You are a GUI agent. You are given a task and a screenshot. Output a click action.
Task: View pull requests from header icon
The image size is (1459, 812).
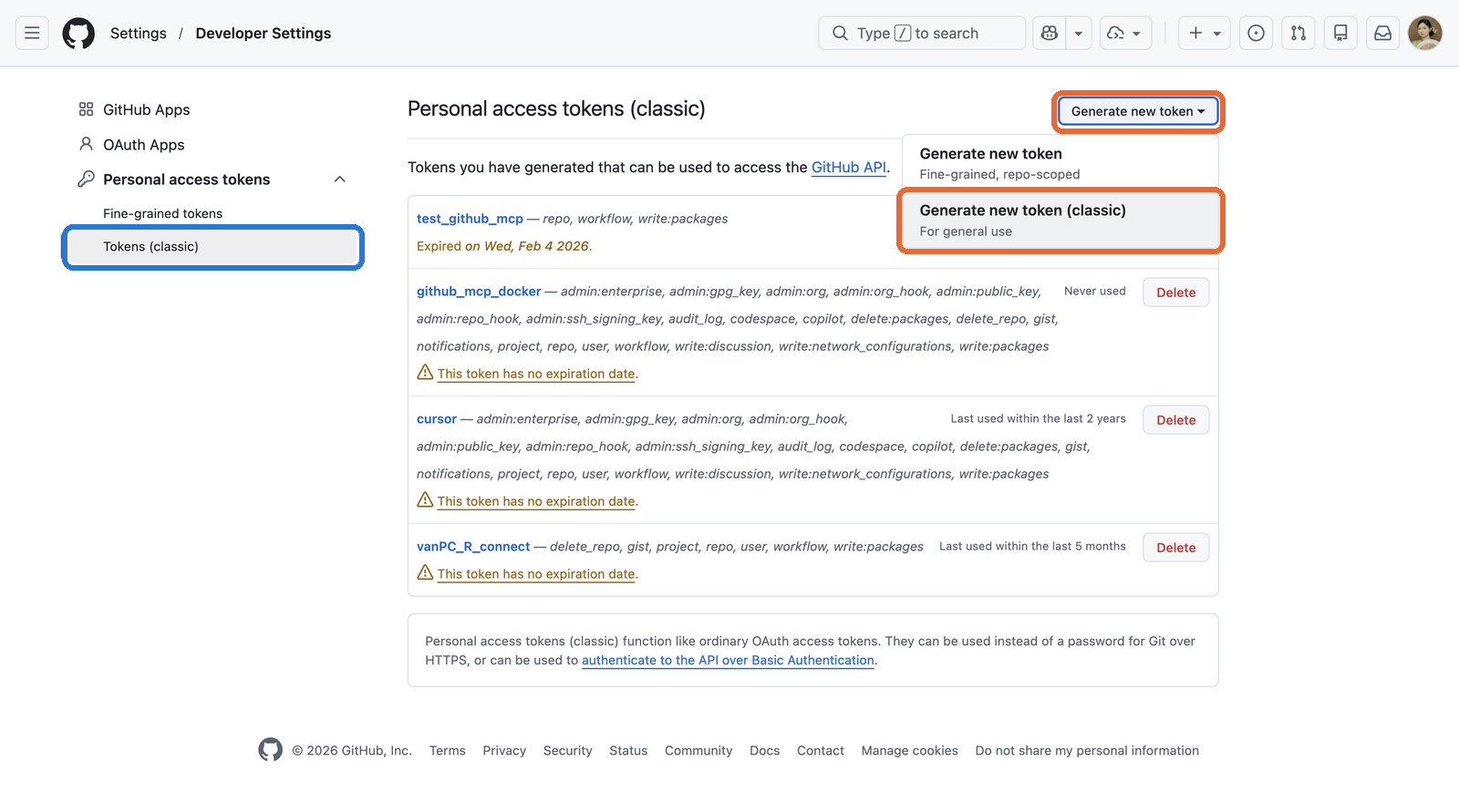[x=1299, y=33]
